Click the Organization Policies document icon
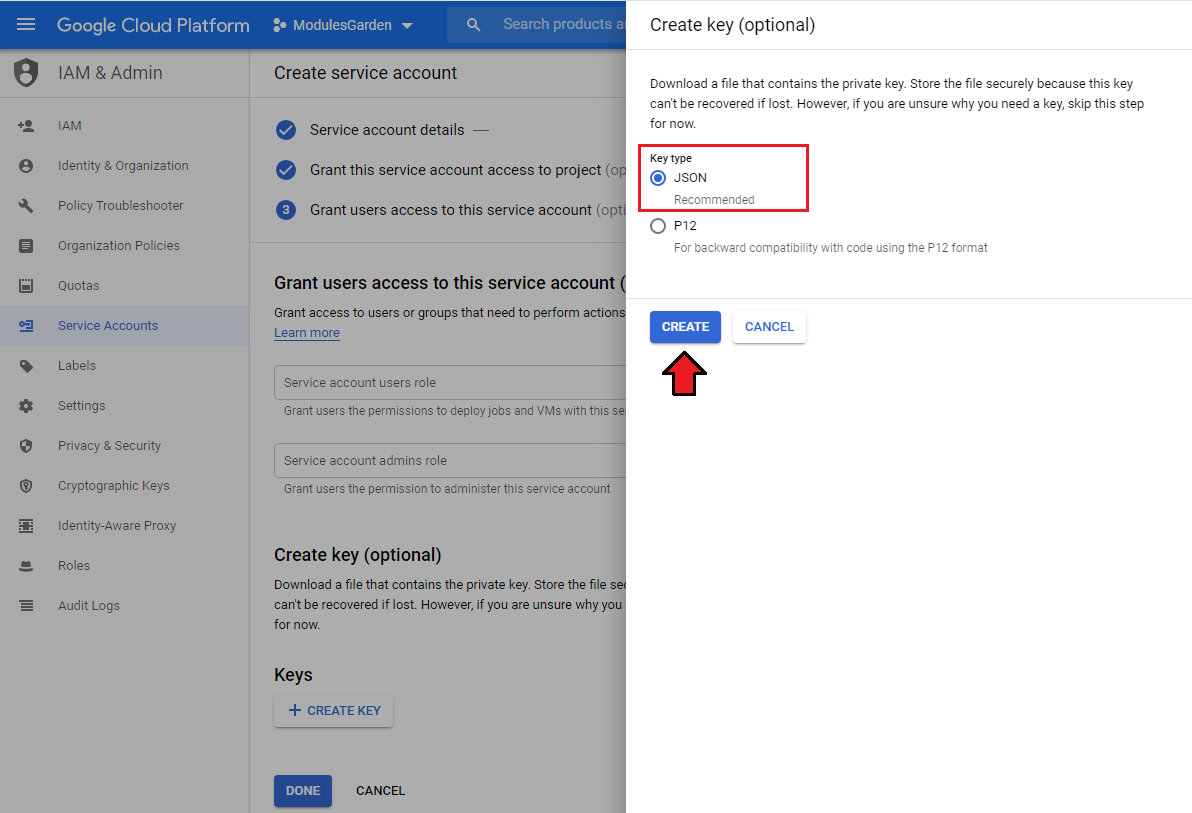Image resolution: width=1192 pixels, height=813 pixels. [26, 246]
